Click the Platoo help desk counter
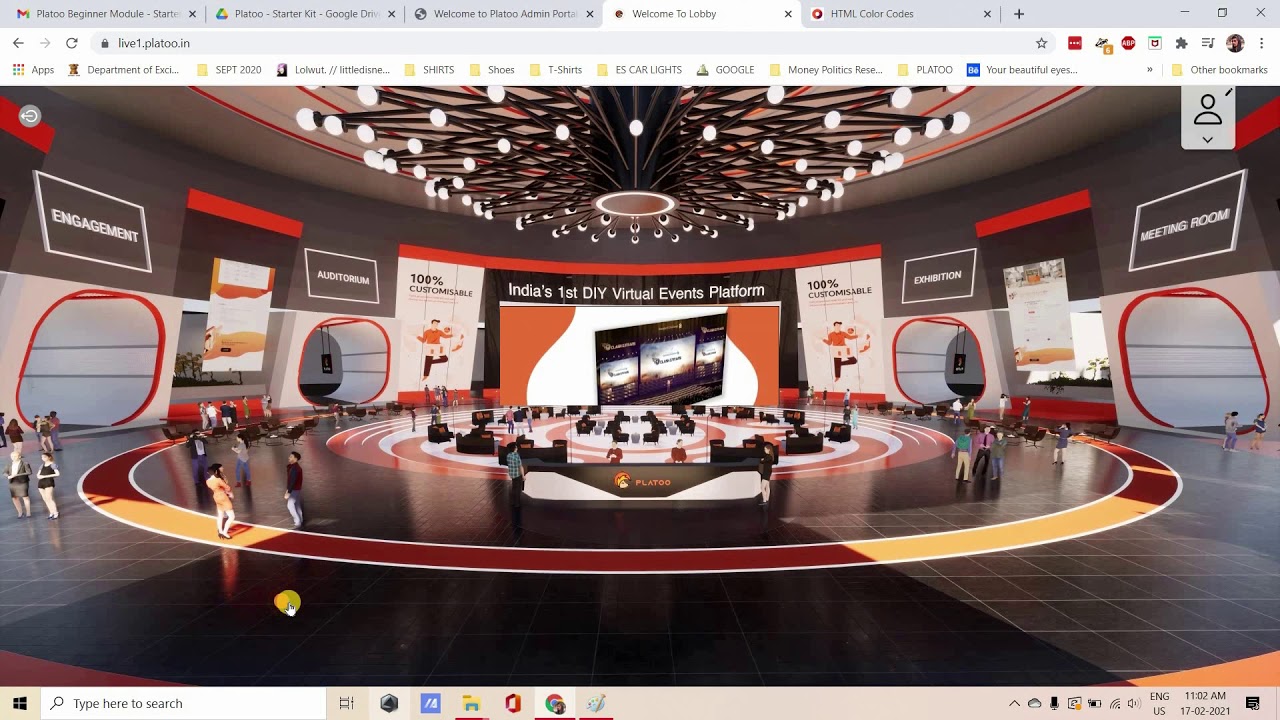 [x=641, y=482]
